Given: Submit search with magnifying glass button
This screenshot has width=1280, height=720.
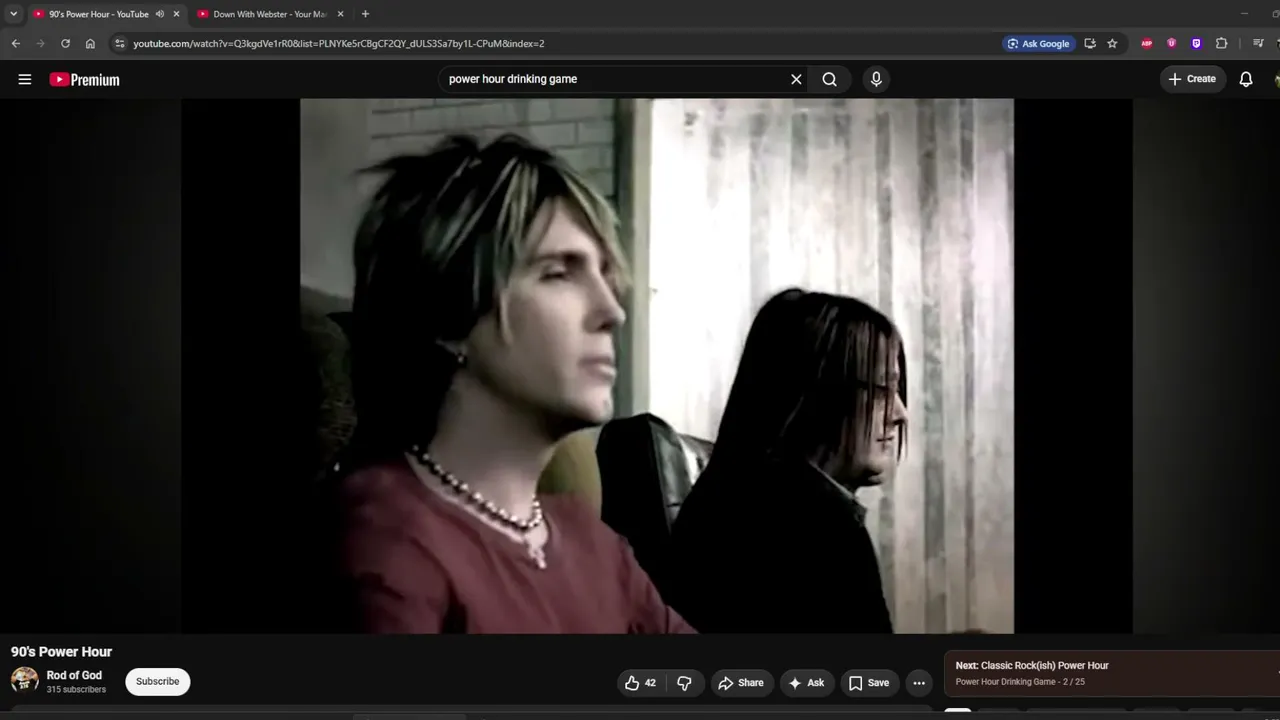Looking at the screenshot, I should click(x=830, y=79).
